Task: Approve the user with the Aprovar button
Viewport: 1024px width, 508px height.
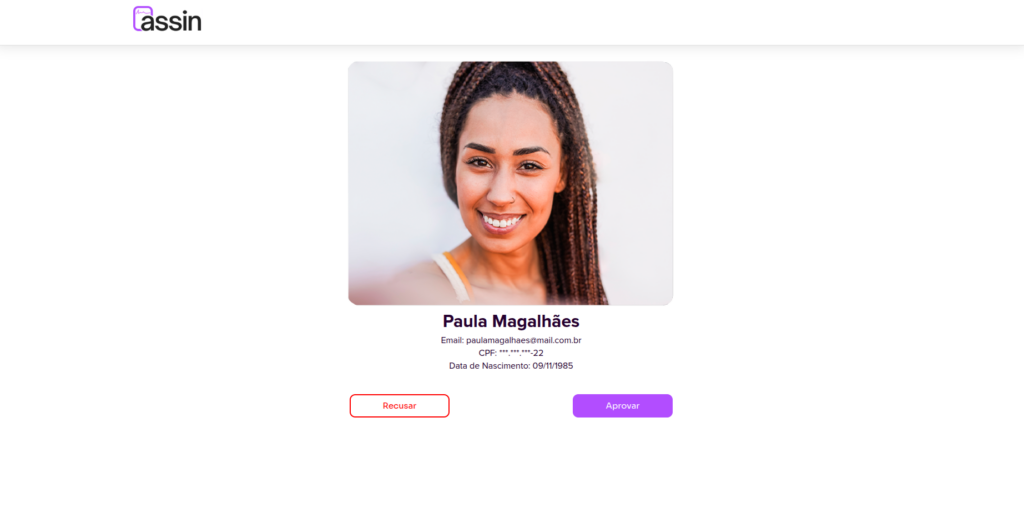Action: 622,405
